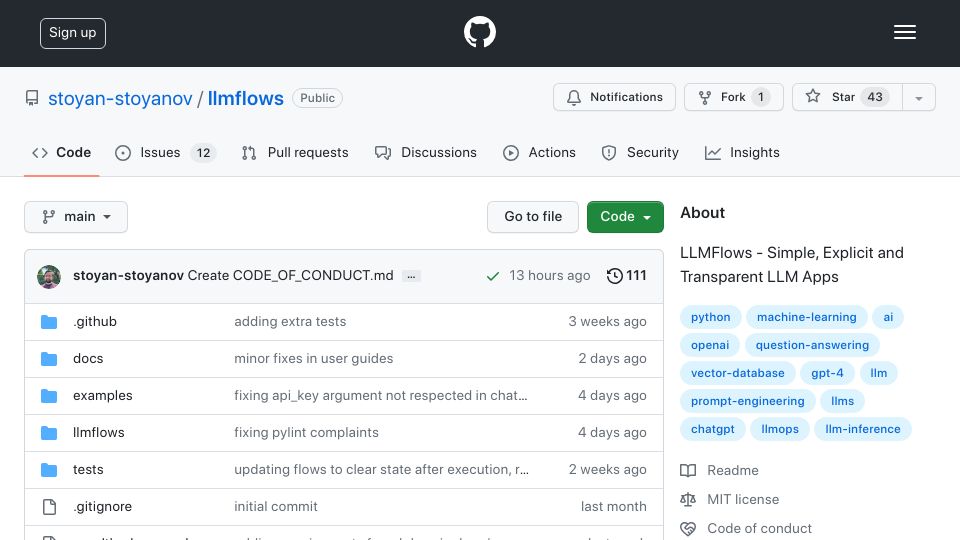The width and height of the screenshot is (960, 540).
Task: Select the openai topic tag
Action: click(x=710, y=345)
